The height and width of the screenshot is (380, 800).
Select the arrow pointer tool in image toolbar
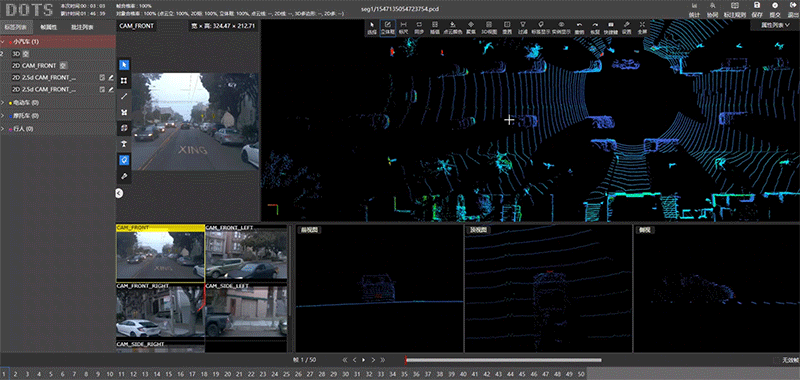[124, 65]
